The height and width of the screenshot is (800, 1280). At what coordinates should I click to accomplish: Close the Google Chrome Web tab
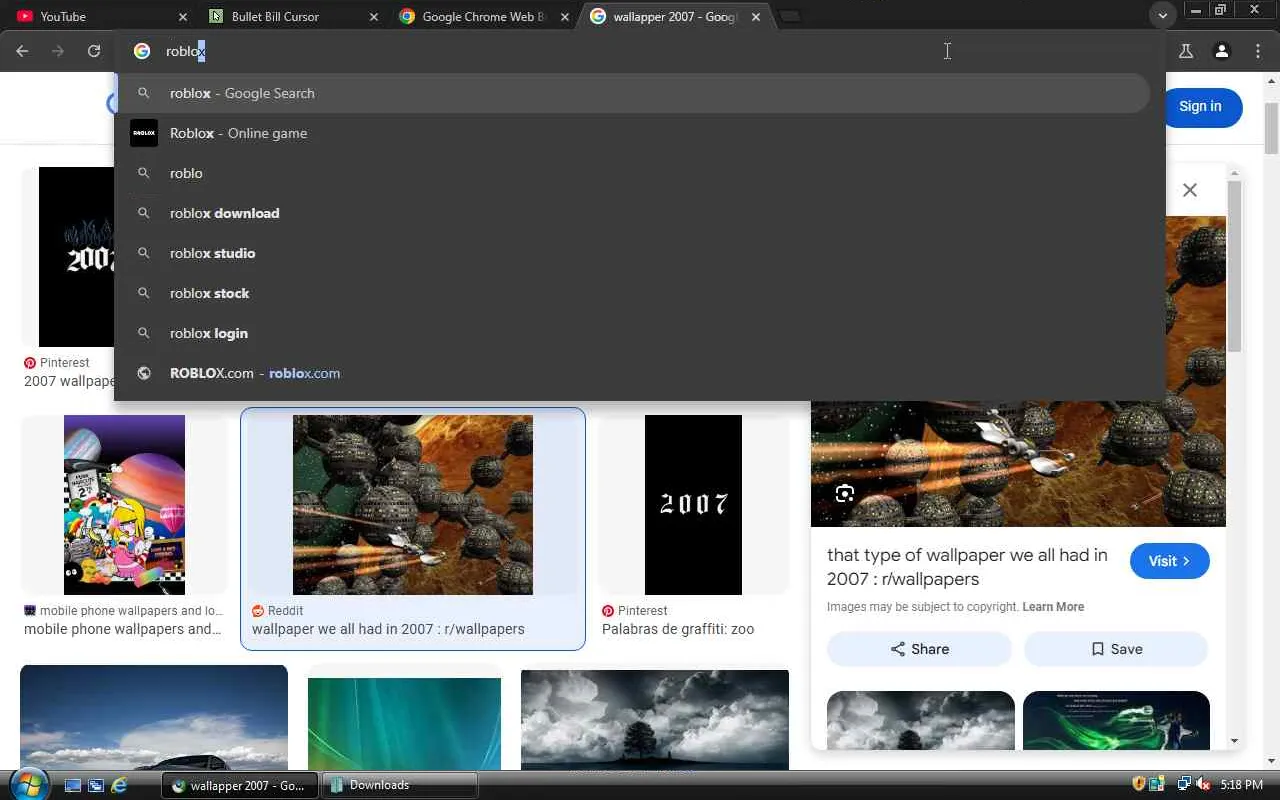click(x=565, y=17)
